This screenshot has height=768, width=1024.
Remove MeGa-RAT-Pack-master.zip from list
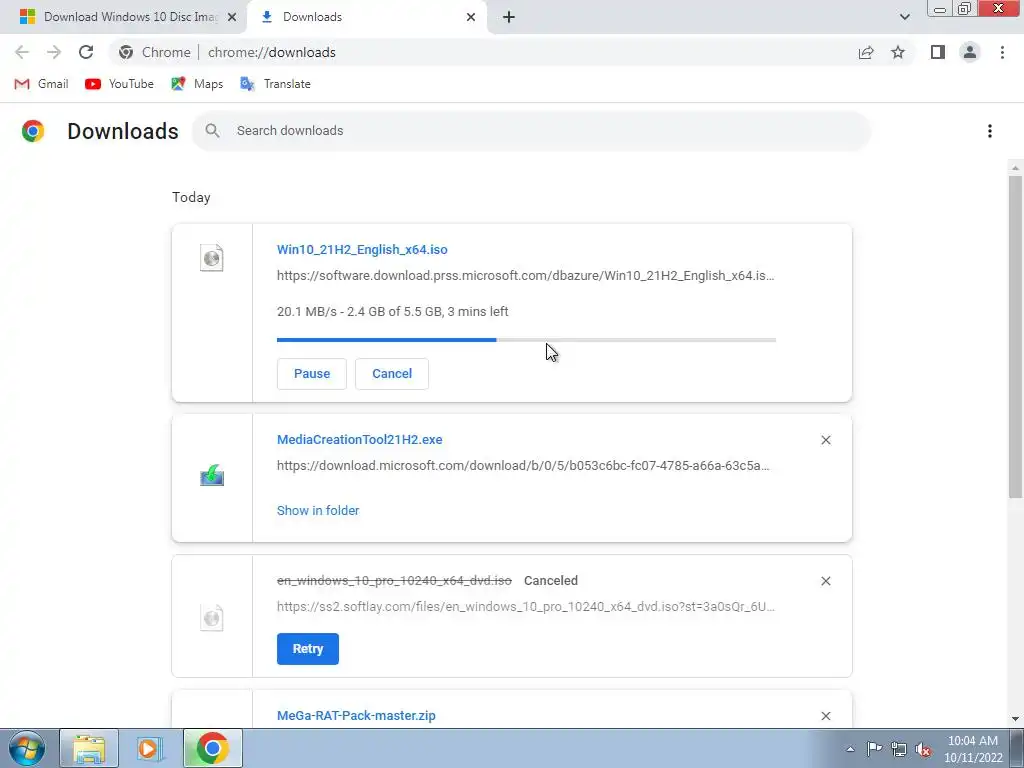point(825,716)
